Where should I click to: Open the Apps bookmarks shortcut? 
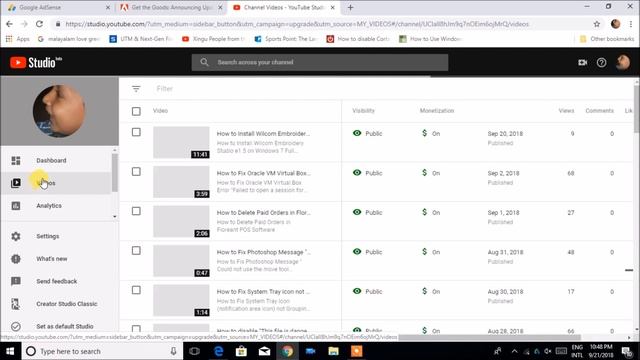coord(18,39)
